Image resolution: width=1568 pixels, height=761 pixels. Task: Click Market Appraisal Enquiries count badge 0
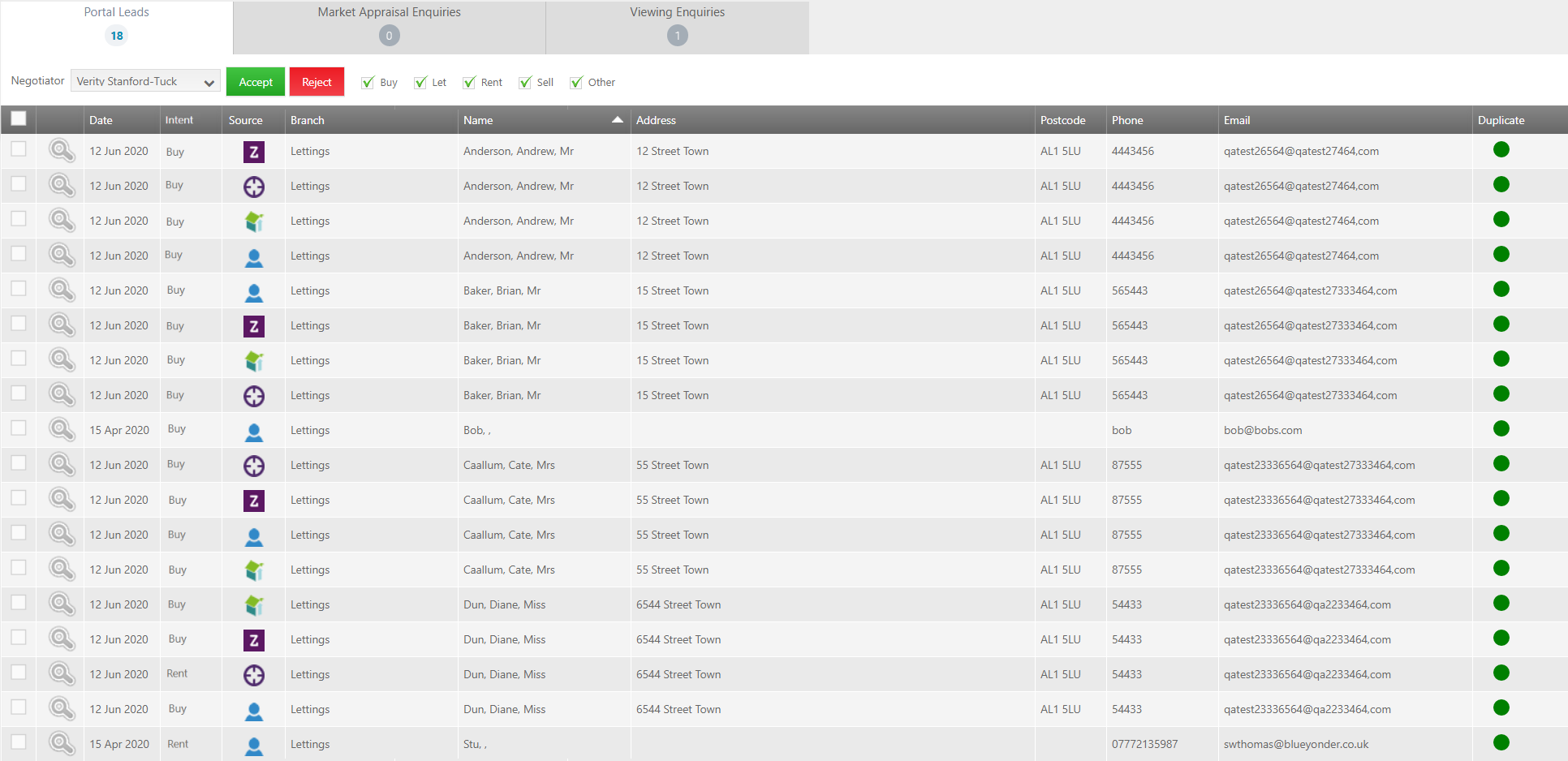[x=390, y=36]
